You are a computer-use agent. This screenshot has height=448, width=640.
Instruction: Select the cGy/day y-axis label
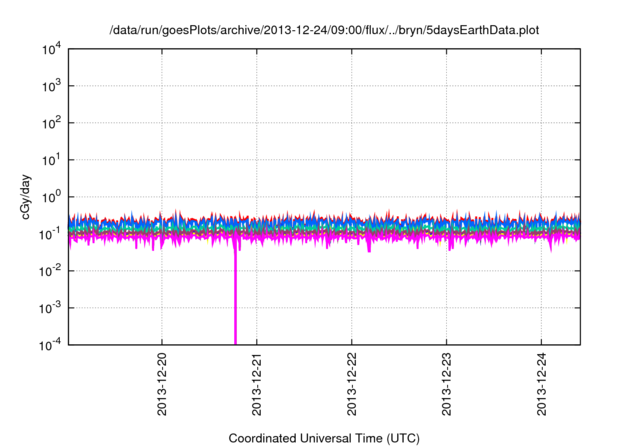click(26, 197)
